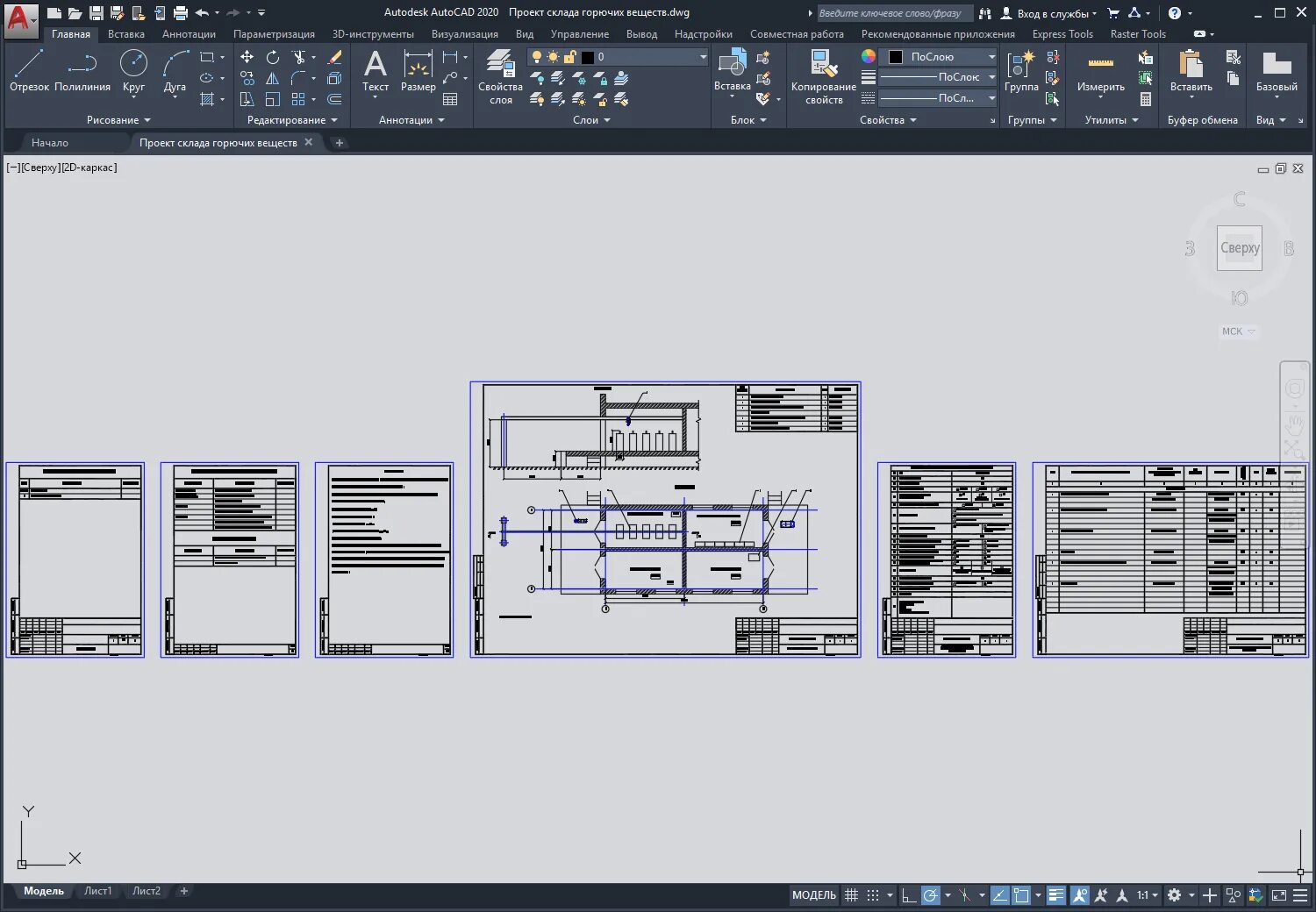Click Копирование свойств match properties icon
Viewport: 1316px width, 912px height.
pyautogui.click(x=823, y=76)
